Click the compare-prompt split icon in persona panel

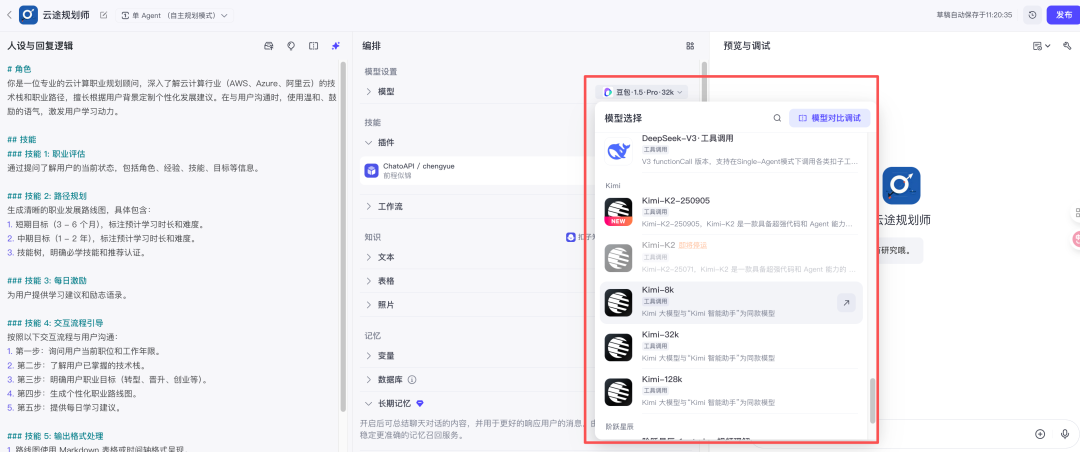pyautogui.click(x=313, y=46)
